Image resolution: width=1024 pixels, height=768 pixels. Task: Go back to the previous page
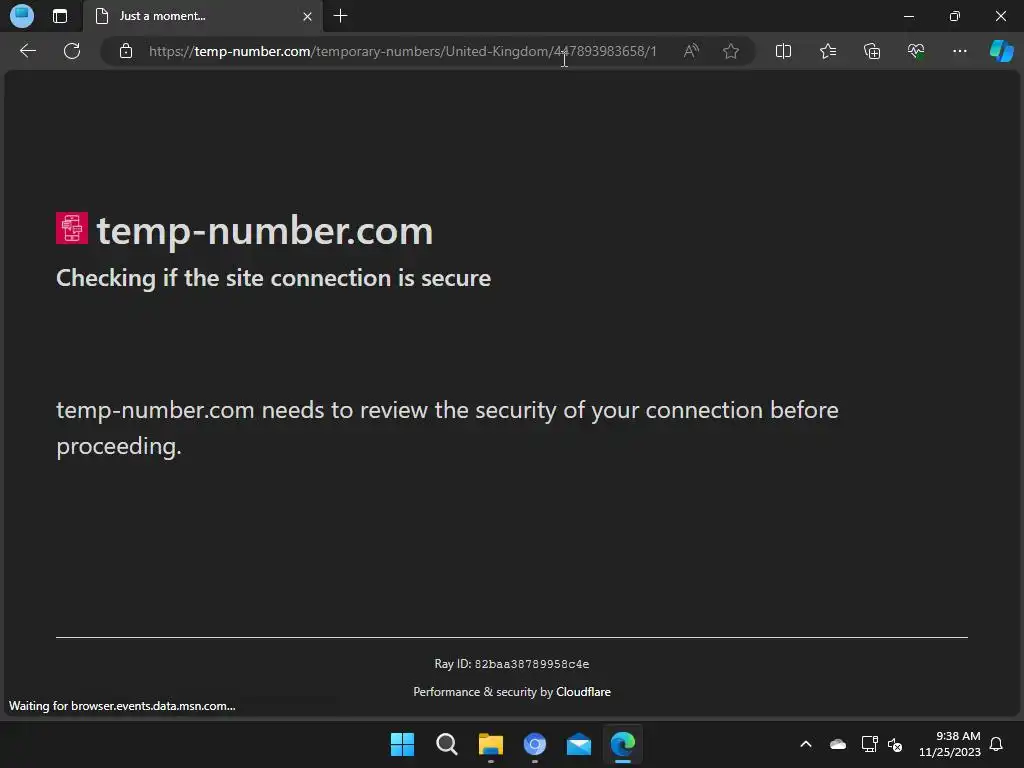28,51
